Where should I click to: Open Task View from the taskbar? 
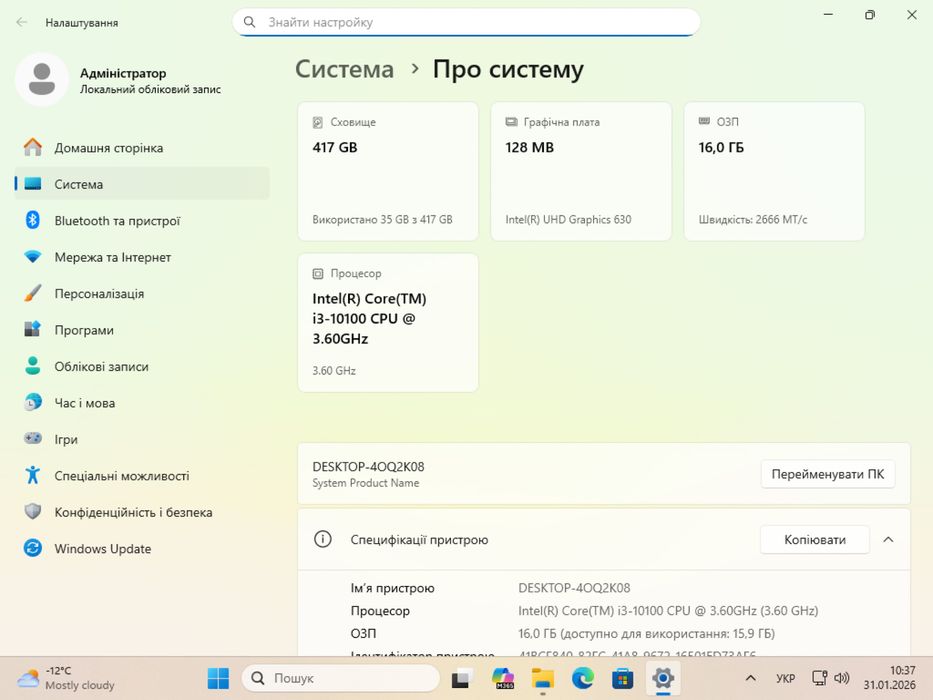click(462, 679)
